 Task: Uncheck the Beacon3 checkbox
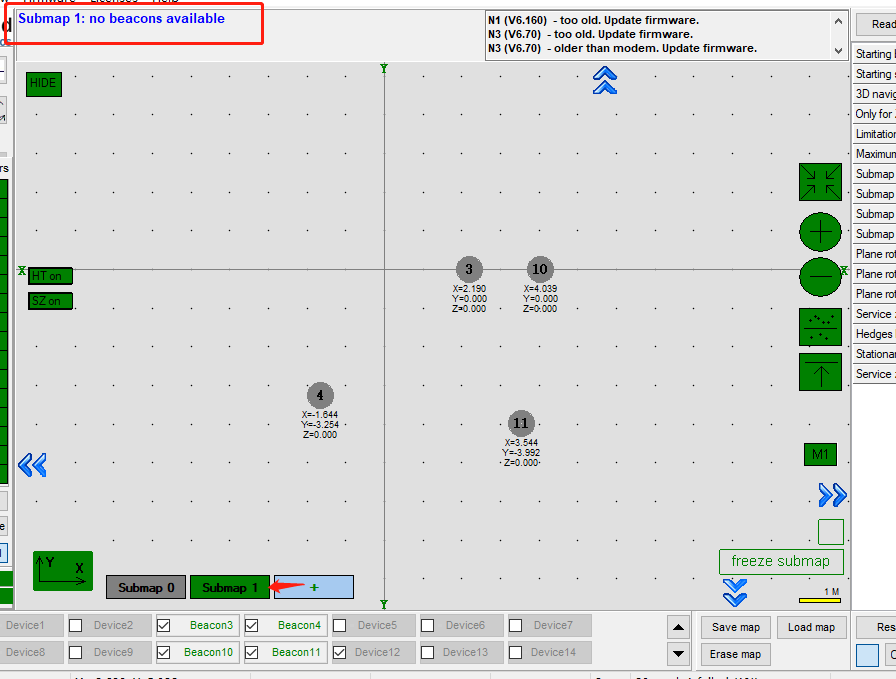tap(164, 626)
